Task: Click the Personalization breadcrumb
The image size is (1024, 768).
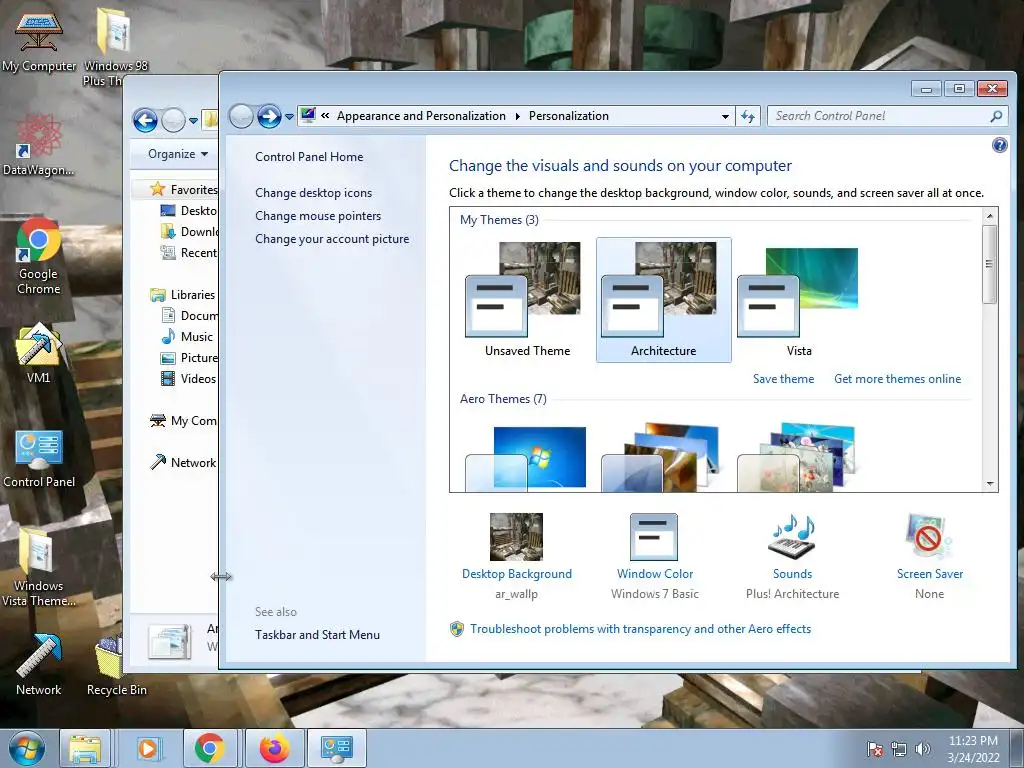Action: [x=569, y=116]
